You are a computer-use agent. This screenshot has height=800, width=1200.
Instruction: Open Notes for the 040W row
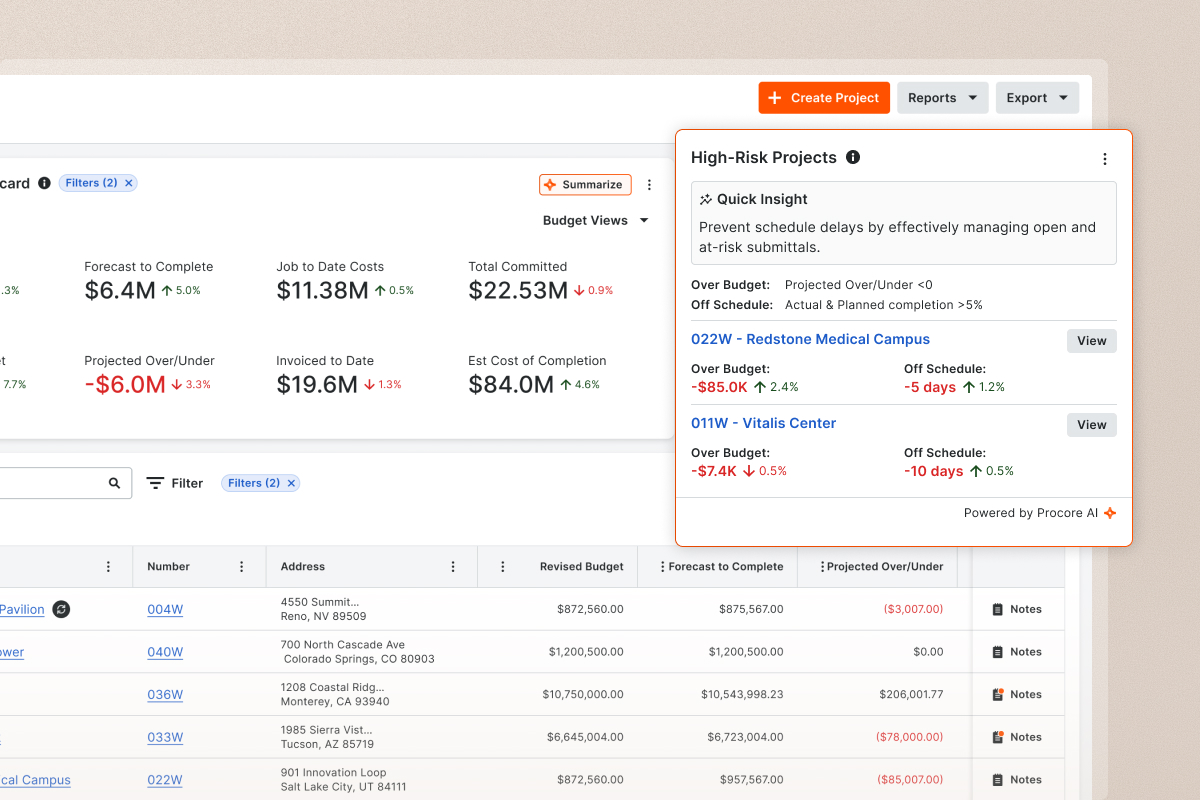point(1016,652)
